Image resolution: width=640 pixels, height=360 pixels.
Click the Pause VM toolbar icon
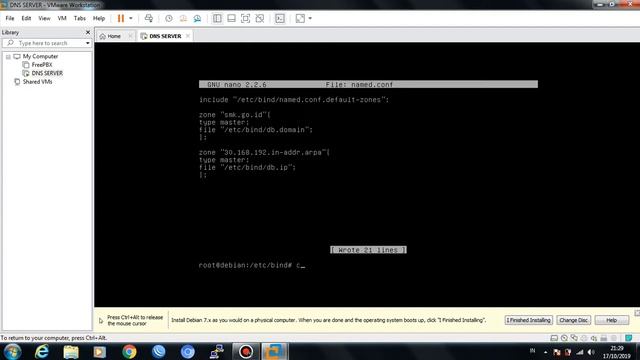click(121, 18)
